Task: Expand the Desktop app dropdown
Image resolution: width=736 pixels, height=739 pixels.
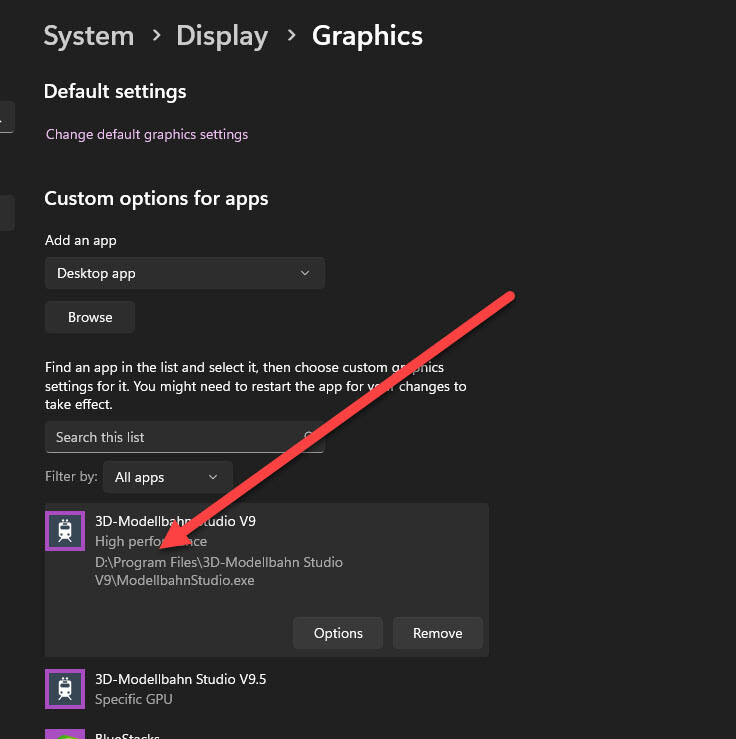Action: pyautogui.click(x=185, y=273)
